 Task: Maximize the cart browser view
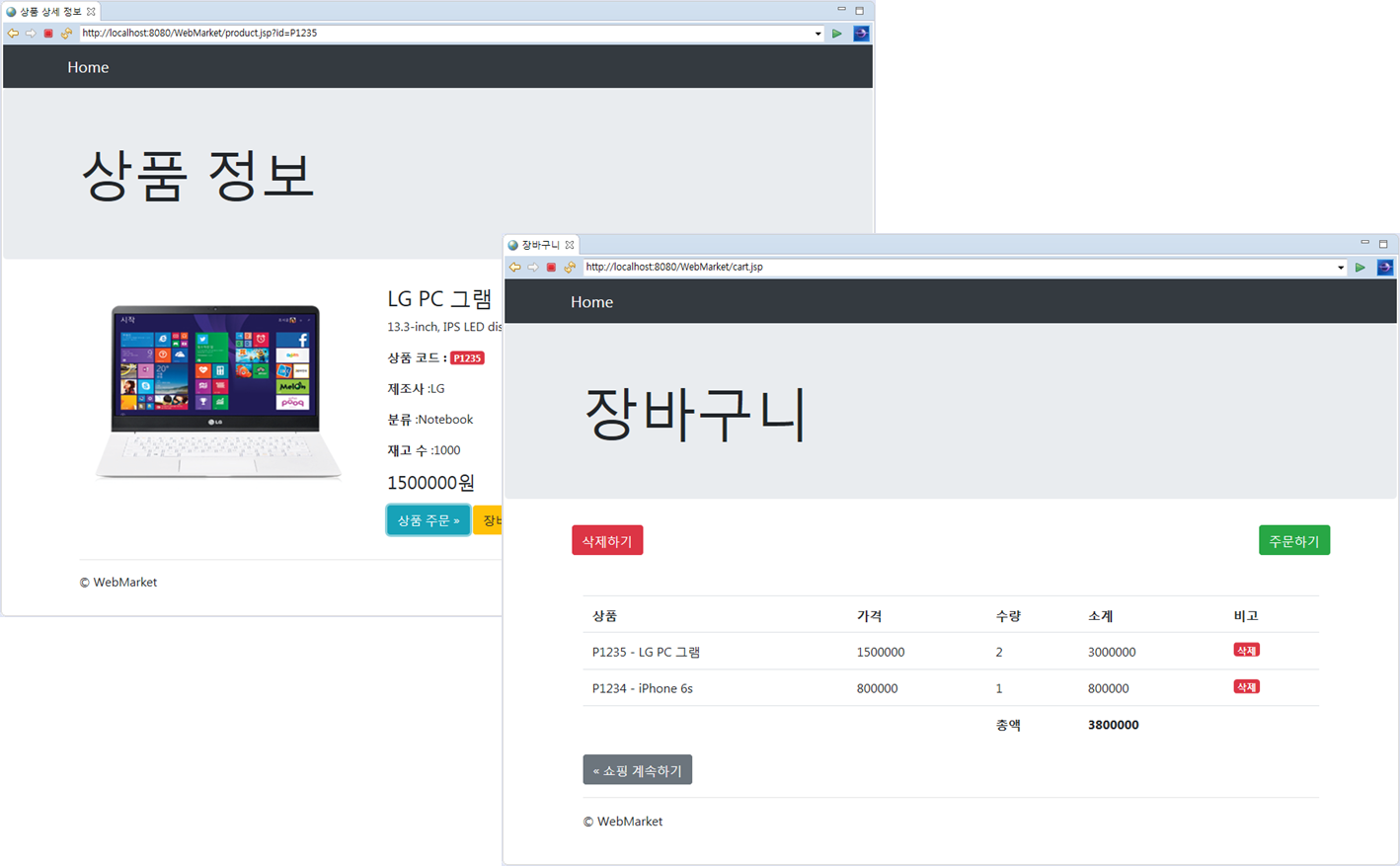tap(1383, 244)
